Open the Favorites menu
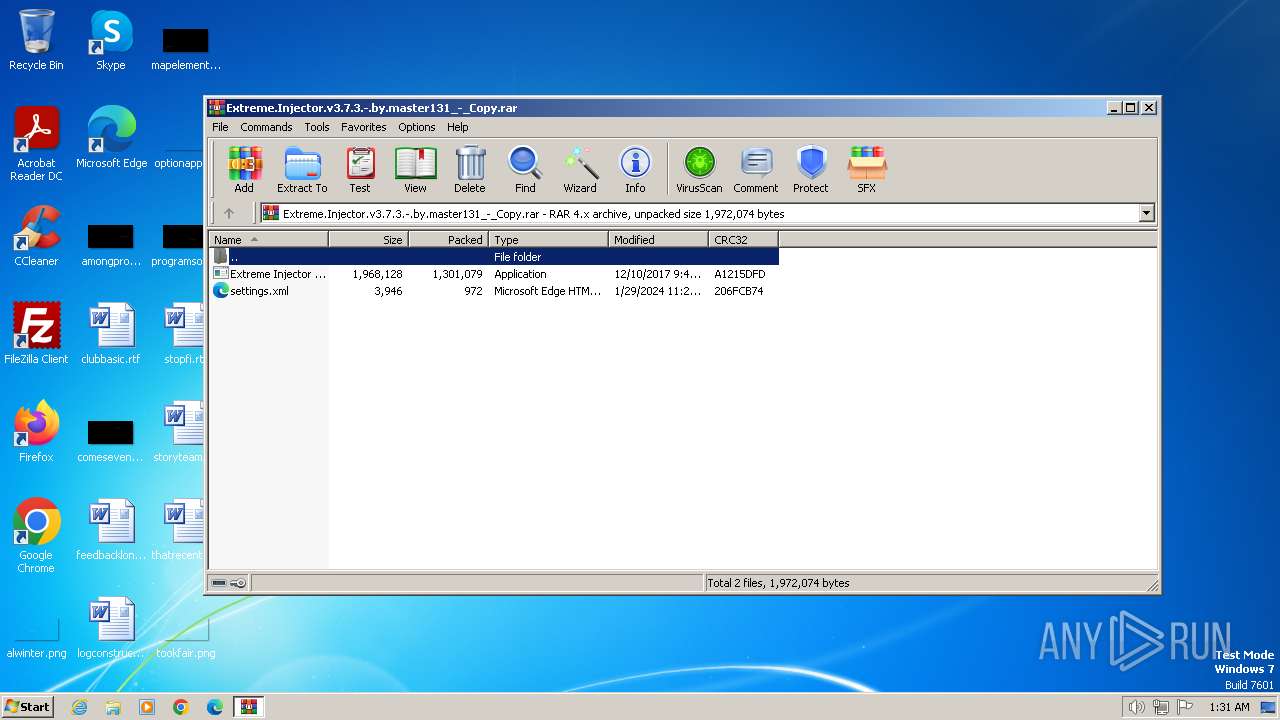The width and height of the screenshot is (1280, 720). 364,127
